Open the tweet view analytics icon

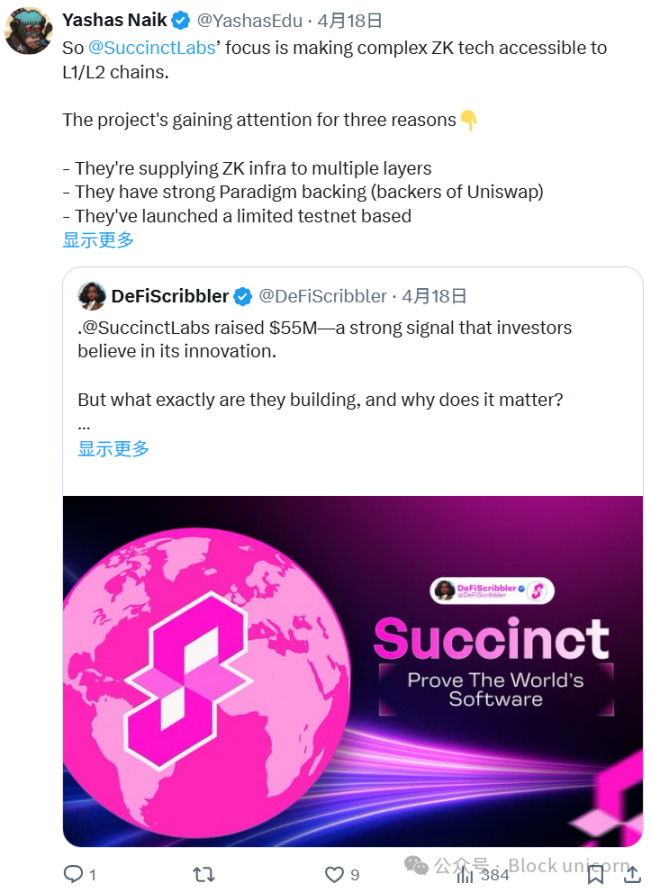[466, 874]
